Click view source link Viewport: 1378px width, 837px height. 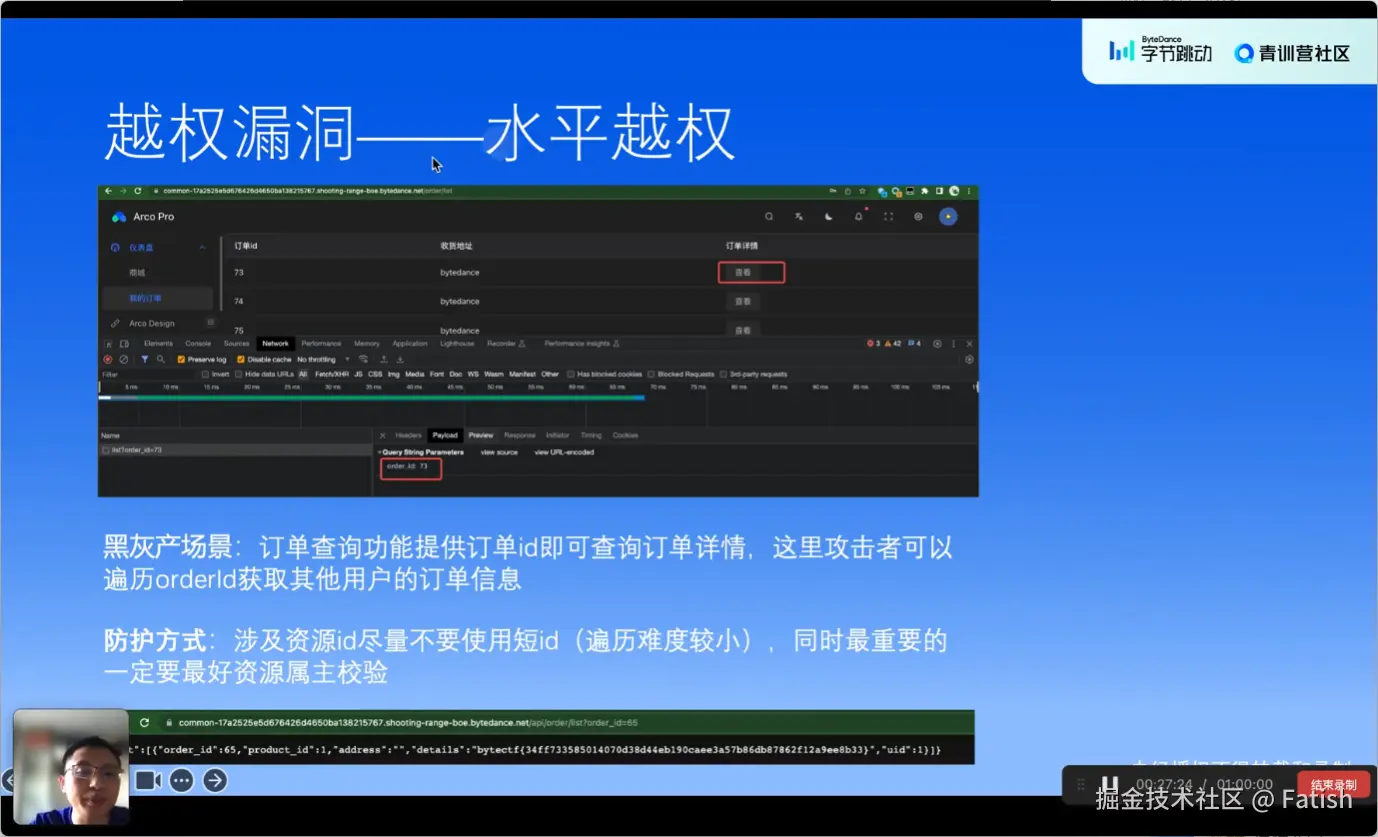(499, 452)
